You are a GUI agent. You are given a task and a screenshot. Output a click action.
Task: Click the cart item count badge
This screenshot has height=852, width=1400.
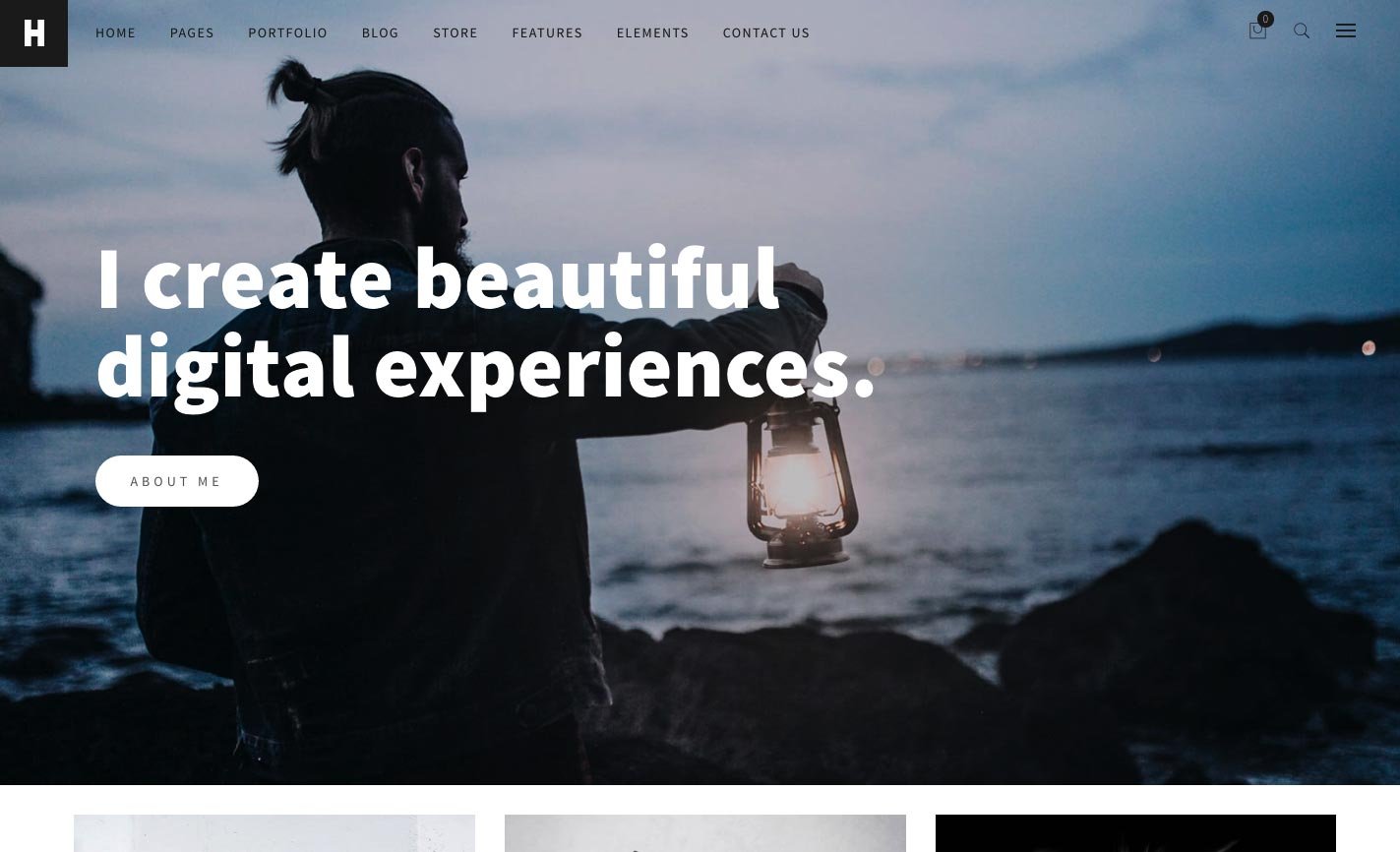tap(1265, 19)
